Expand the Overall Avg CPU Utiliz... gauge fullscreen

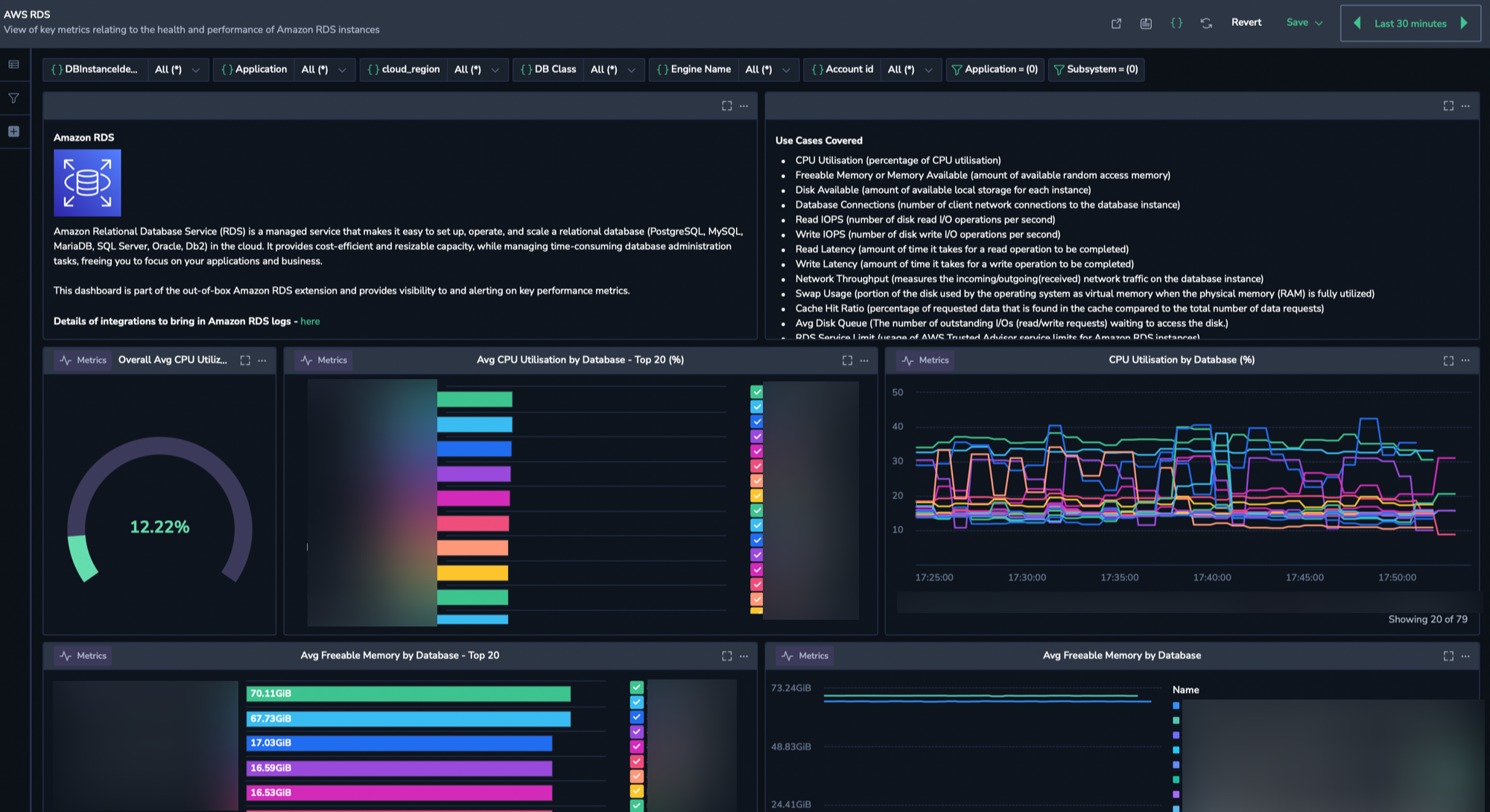pos(245,360)
